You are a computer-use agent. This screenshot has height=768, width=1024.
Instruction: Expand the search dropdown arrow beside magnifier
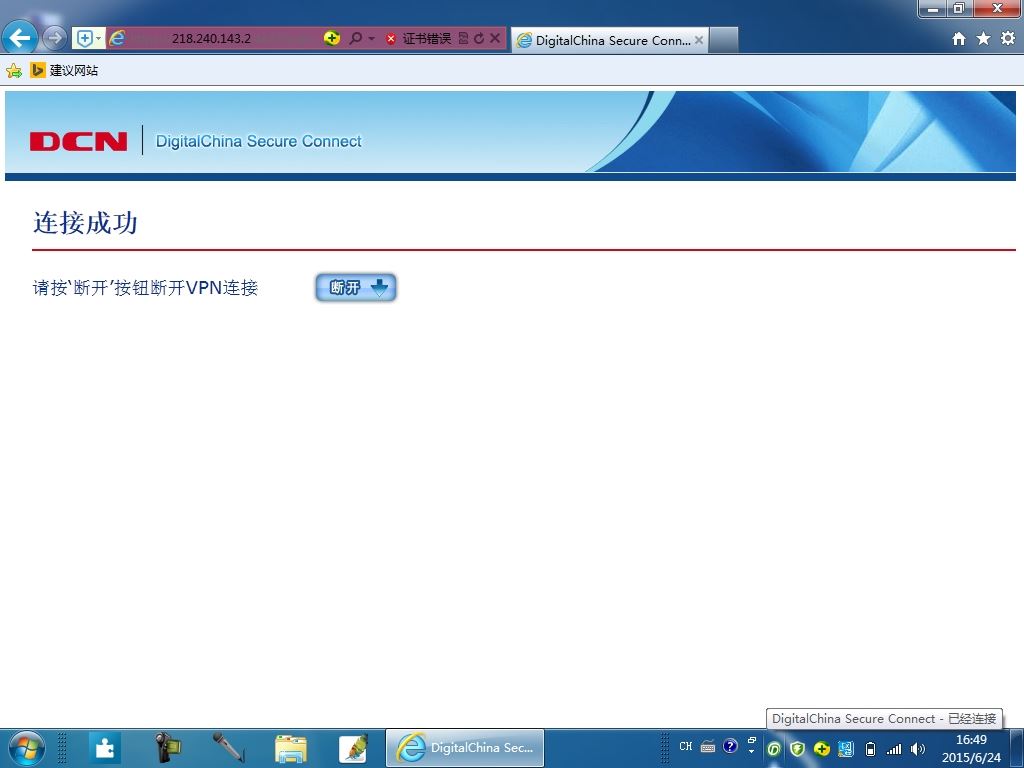click(x=372, y=39)
